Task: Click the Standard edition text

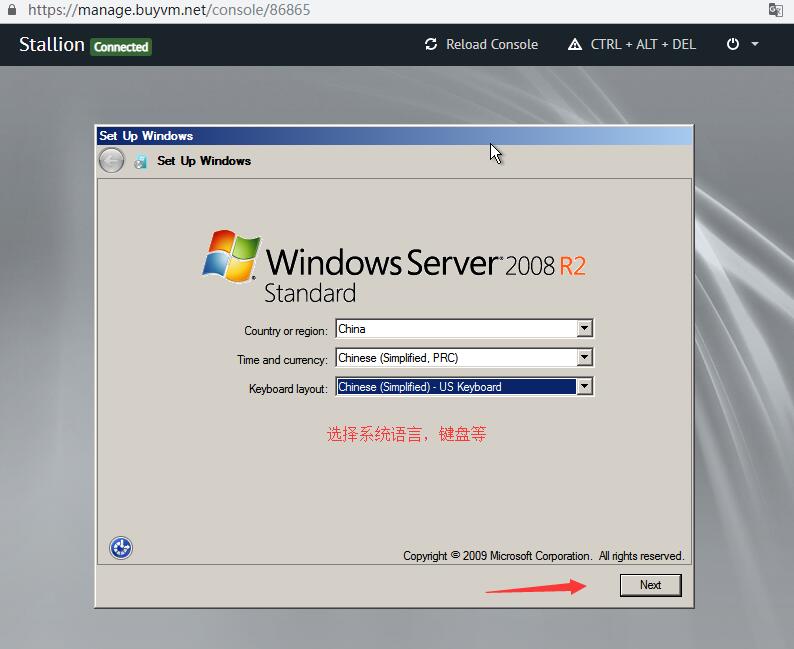Action: pyautogui.click(x=310, y=293)
